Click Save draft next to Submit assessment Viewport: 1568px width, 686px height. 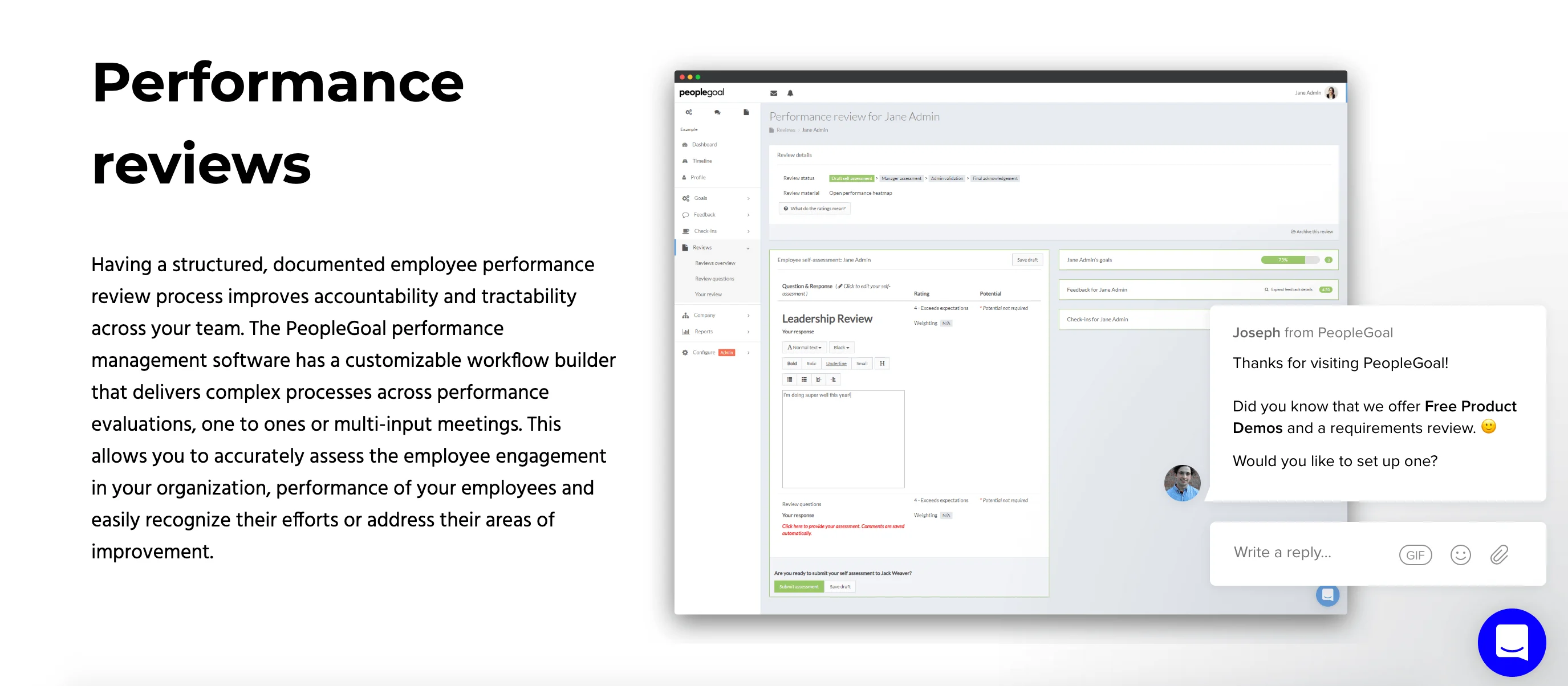(840, 586)
